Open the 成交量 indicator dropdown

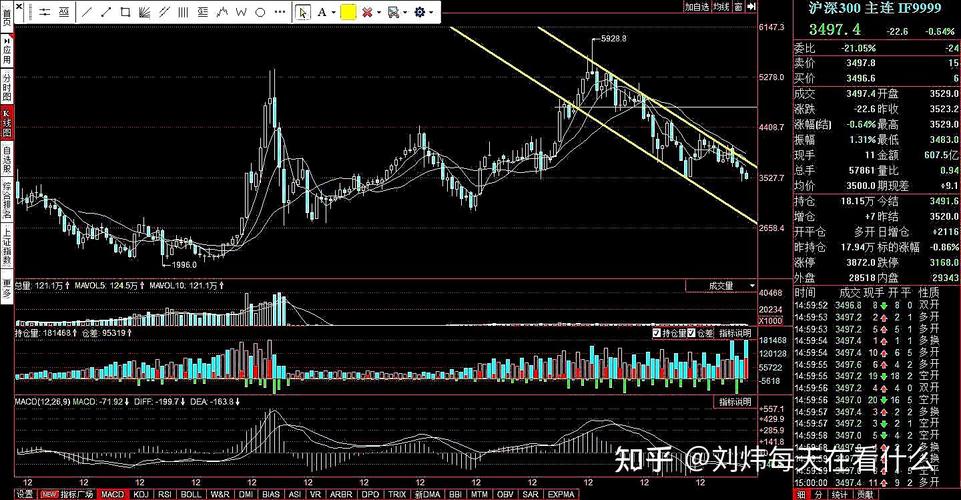click(722, 286)
